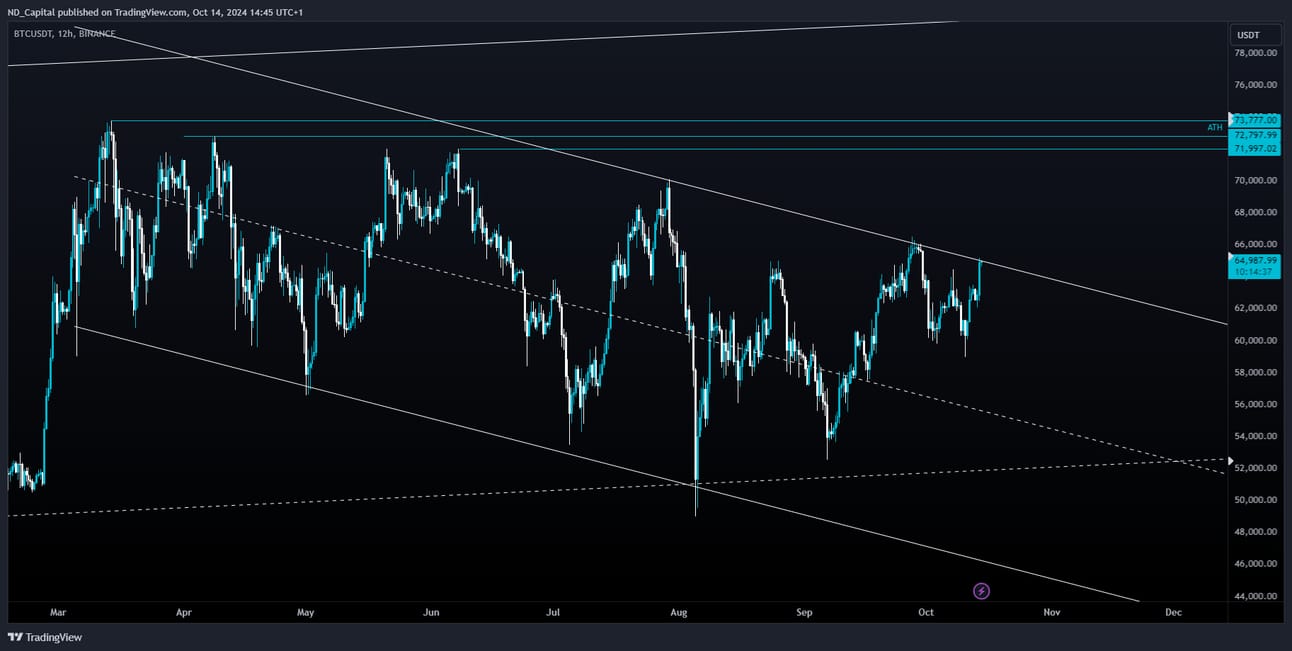This screenshot has height=651, width=1292.
Task: Select the 73,777.00 price line label
Action: [x=1256, y=120]
